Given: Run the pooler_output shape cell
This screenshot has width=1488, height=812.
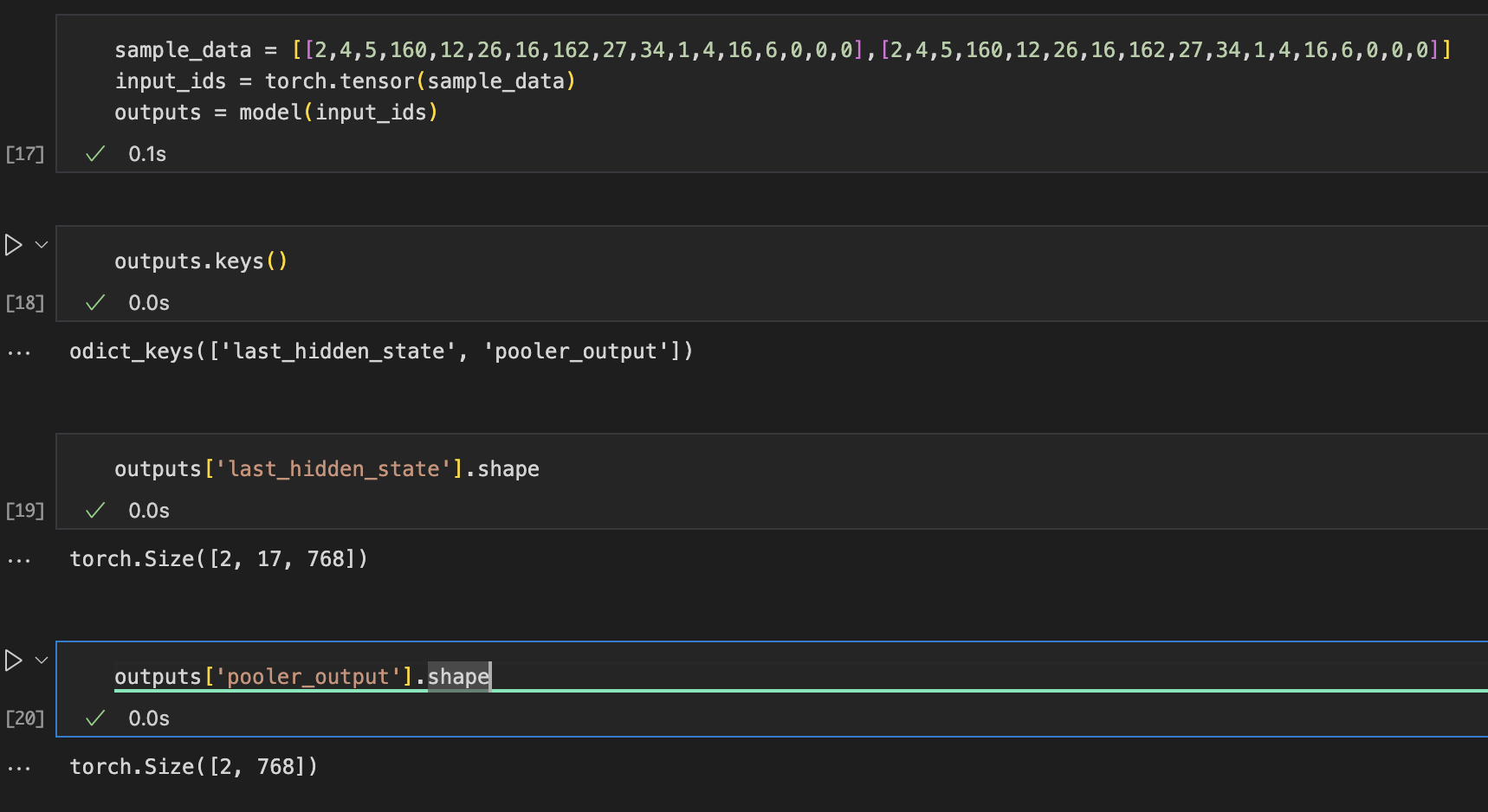Looking at the screenshot, I should click(x=13, y=661).
